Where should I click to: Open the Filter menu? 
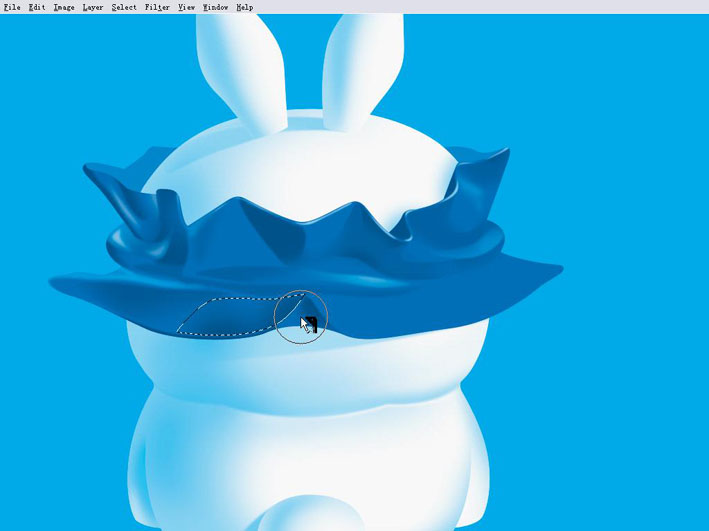[x=157, y=7]
